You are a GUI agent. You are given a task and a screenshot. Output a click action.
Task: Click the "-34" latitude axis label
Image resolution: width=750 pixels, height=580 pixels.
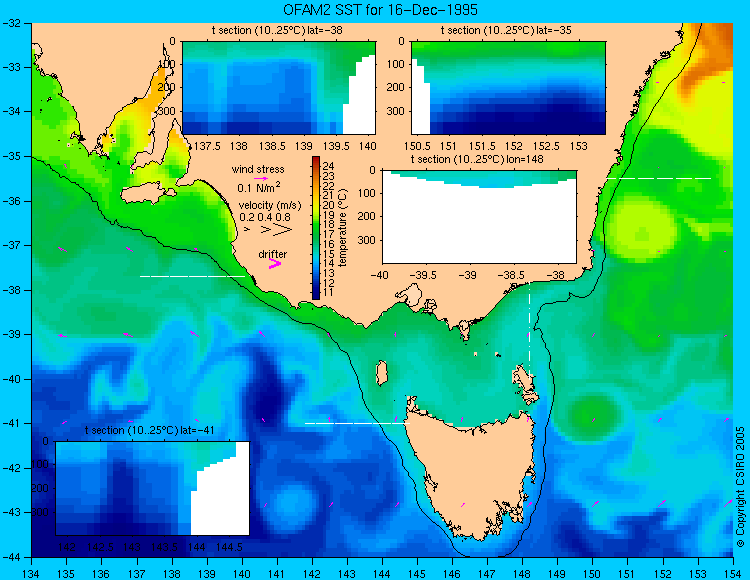point(10,111)
